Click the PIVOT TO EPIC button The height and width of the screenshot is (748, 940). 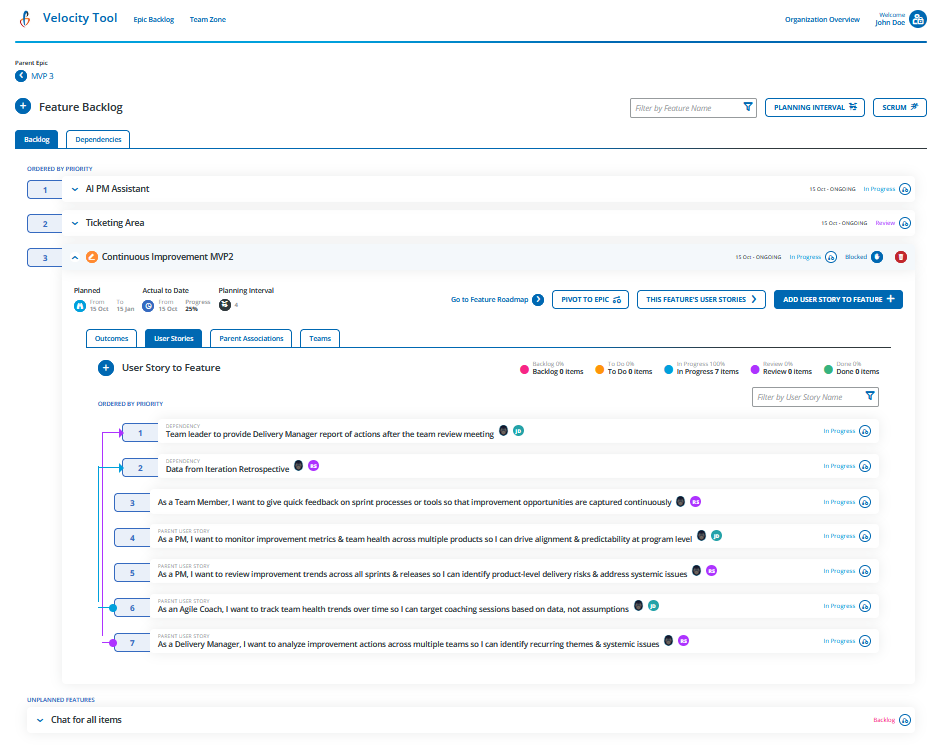click(x=590, y=299)
